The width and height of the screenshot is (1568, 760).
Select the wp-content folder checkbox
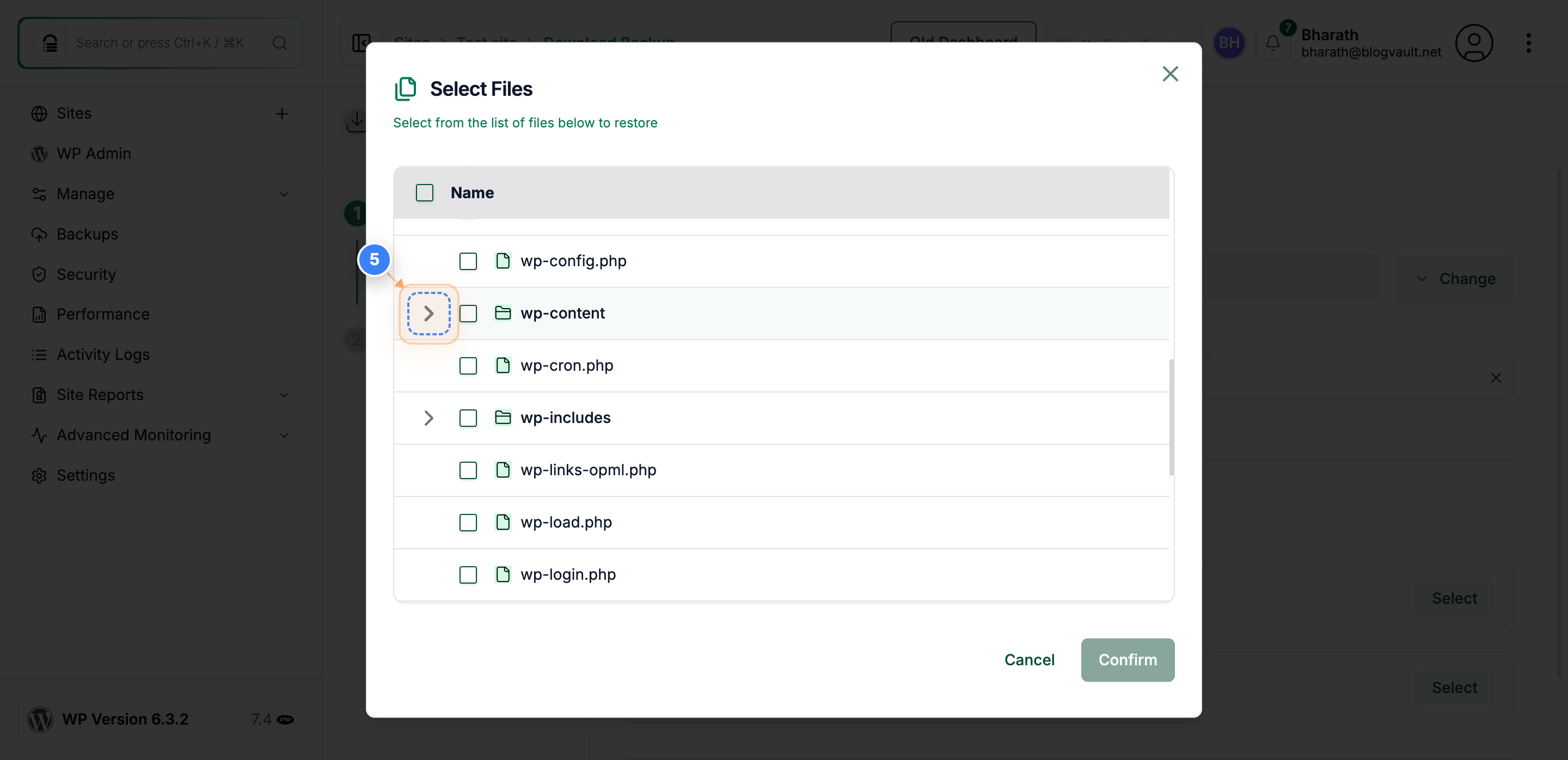click(x=468, y=314)
